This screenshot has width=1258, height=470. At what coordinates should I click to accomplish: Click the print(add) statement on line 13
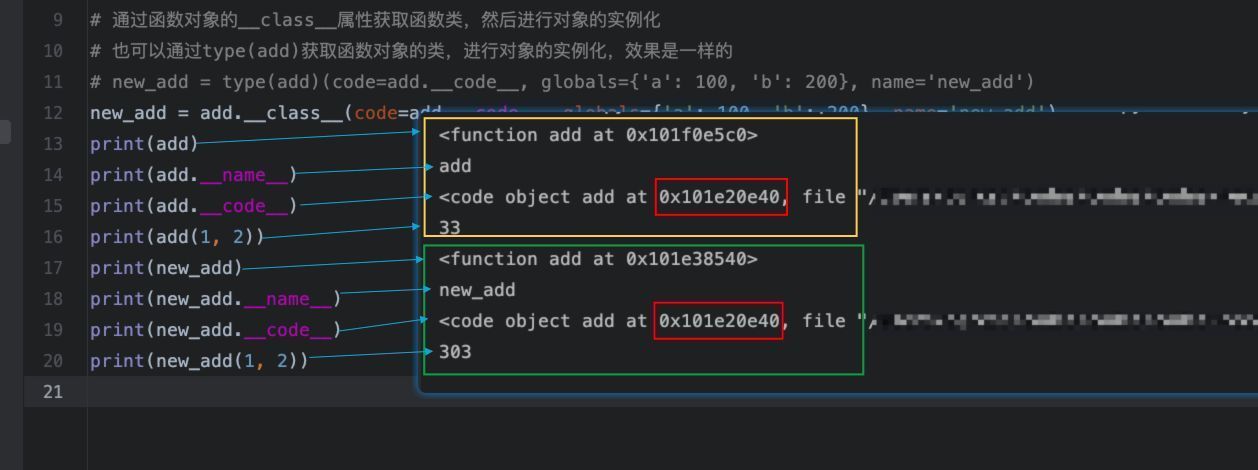coord(144,144)
